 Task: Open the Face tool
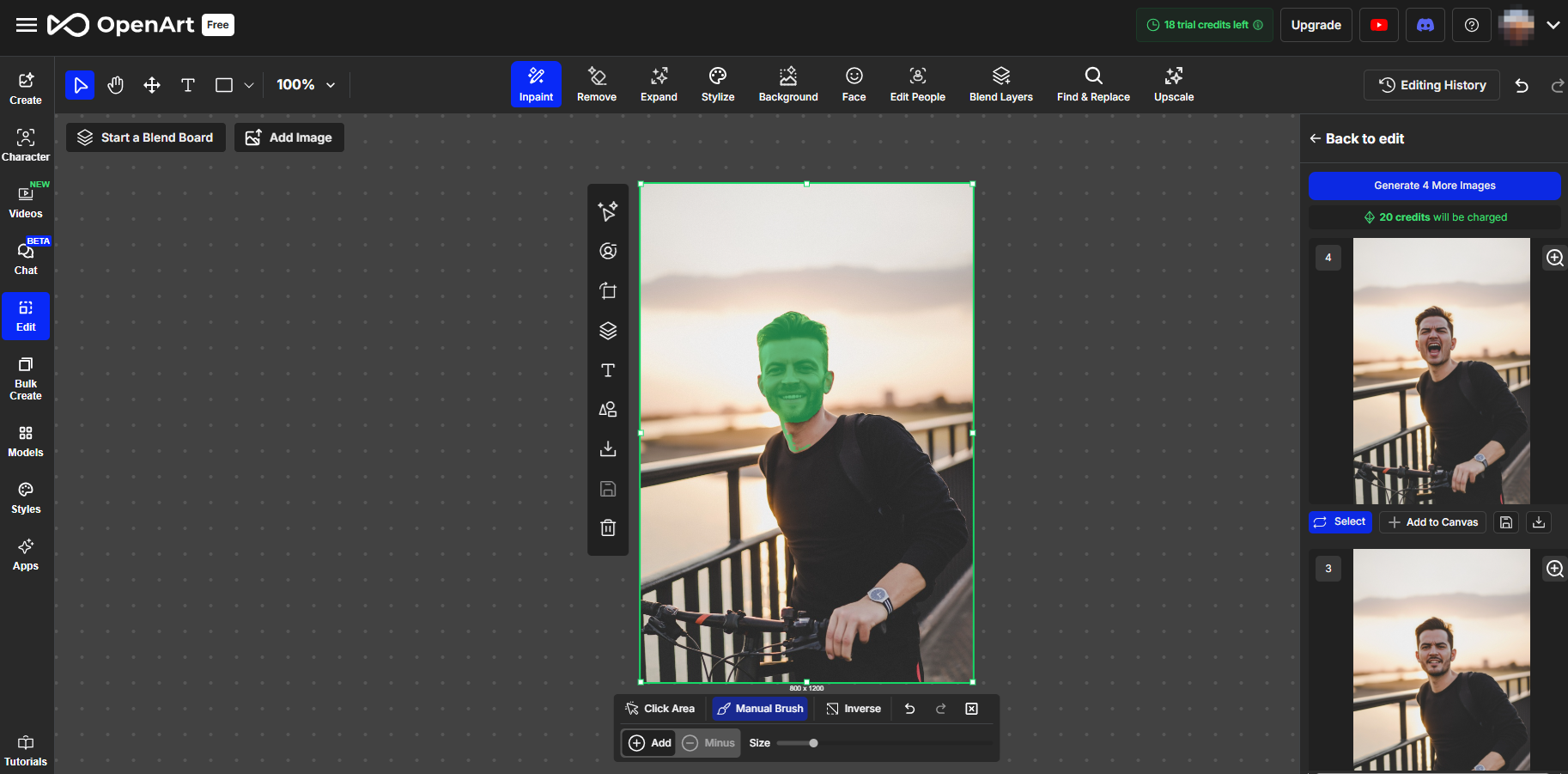[x=854, y=84]
